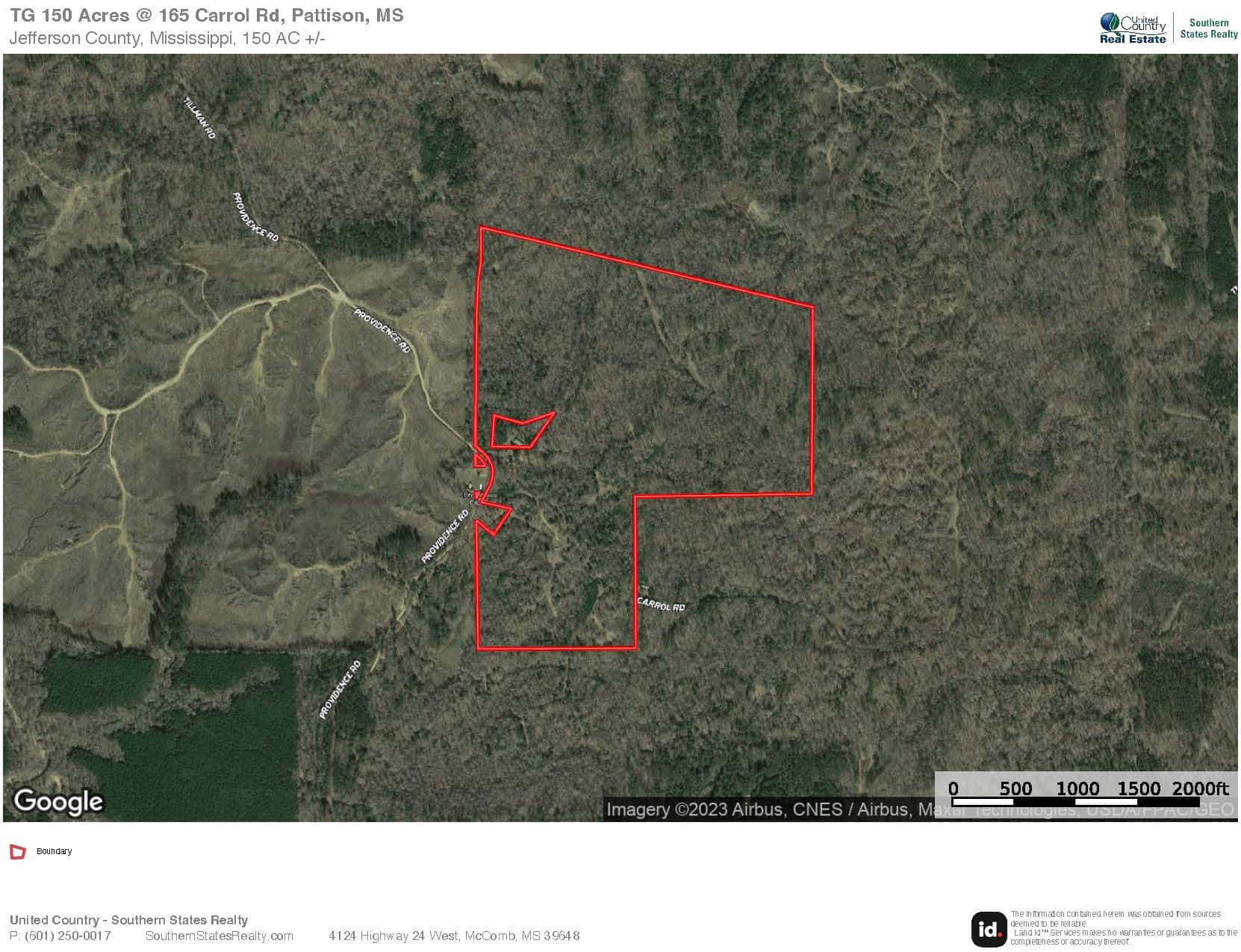The height and width of the screenshot is (952, 1241).
Task: Click the red Boundary legend icon
Action: (18, 851)
